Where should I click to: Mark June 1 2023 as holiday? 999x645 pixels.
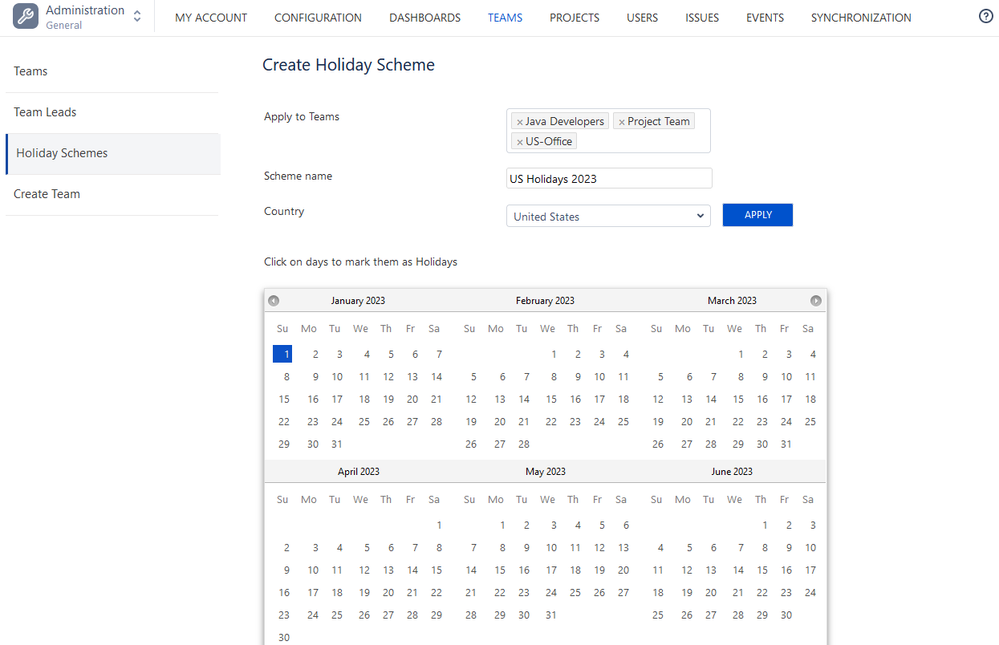[x=765, y=525]
